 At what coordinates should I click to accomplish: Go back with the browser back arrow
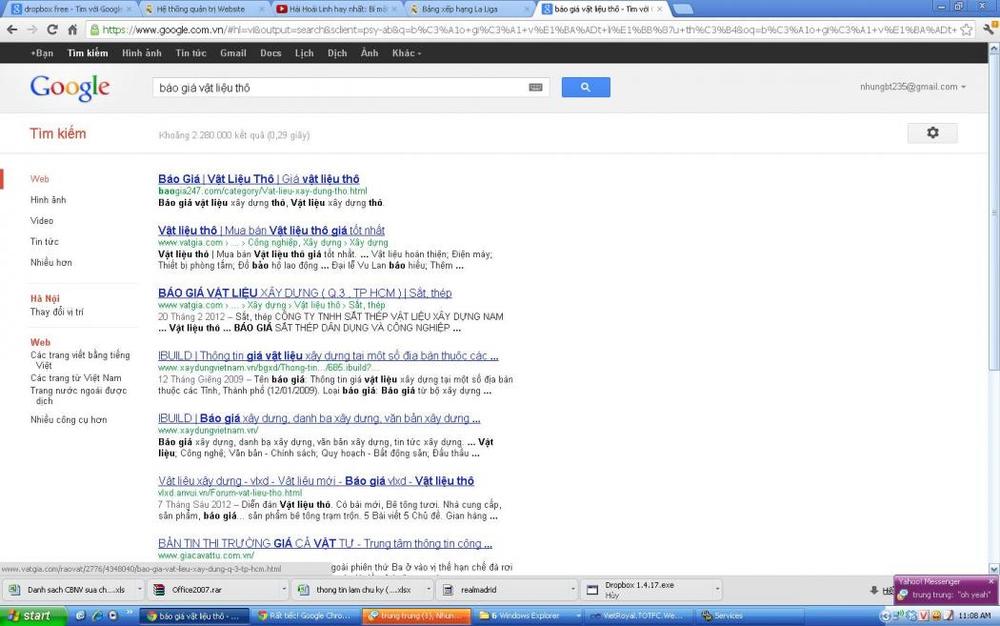(x=12, y=29)
